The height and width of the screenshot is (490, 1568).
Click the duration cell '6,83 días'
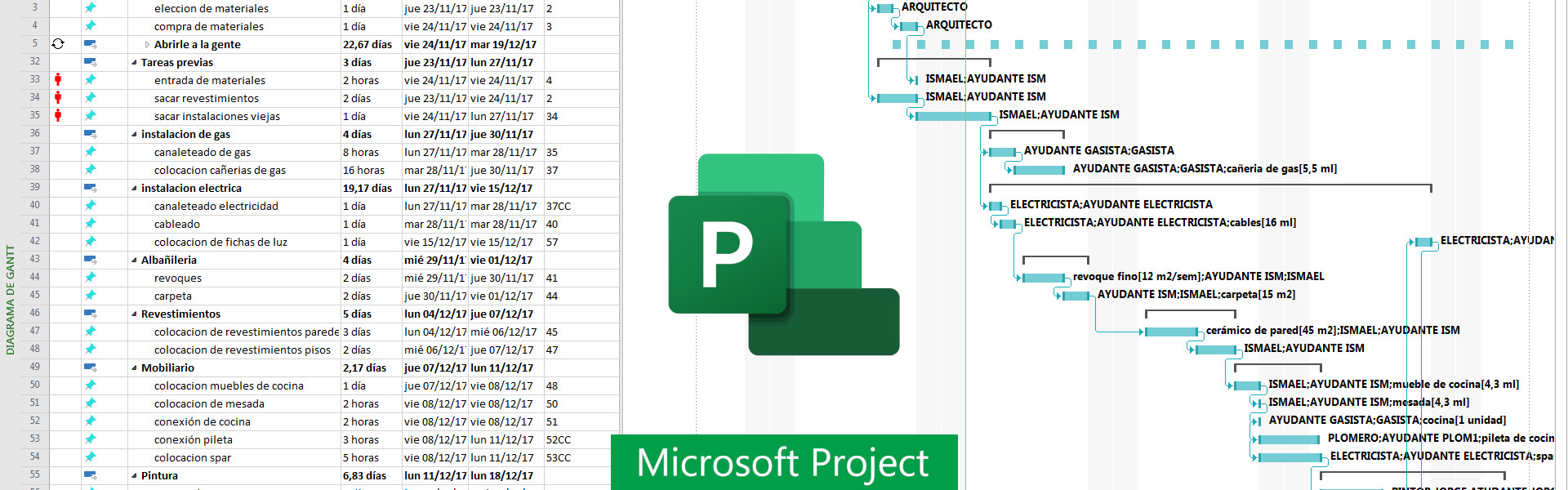point(364,475)
